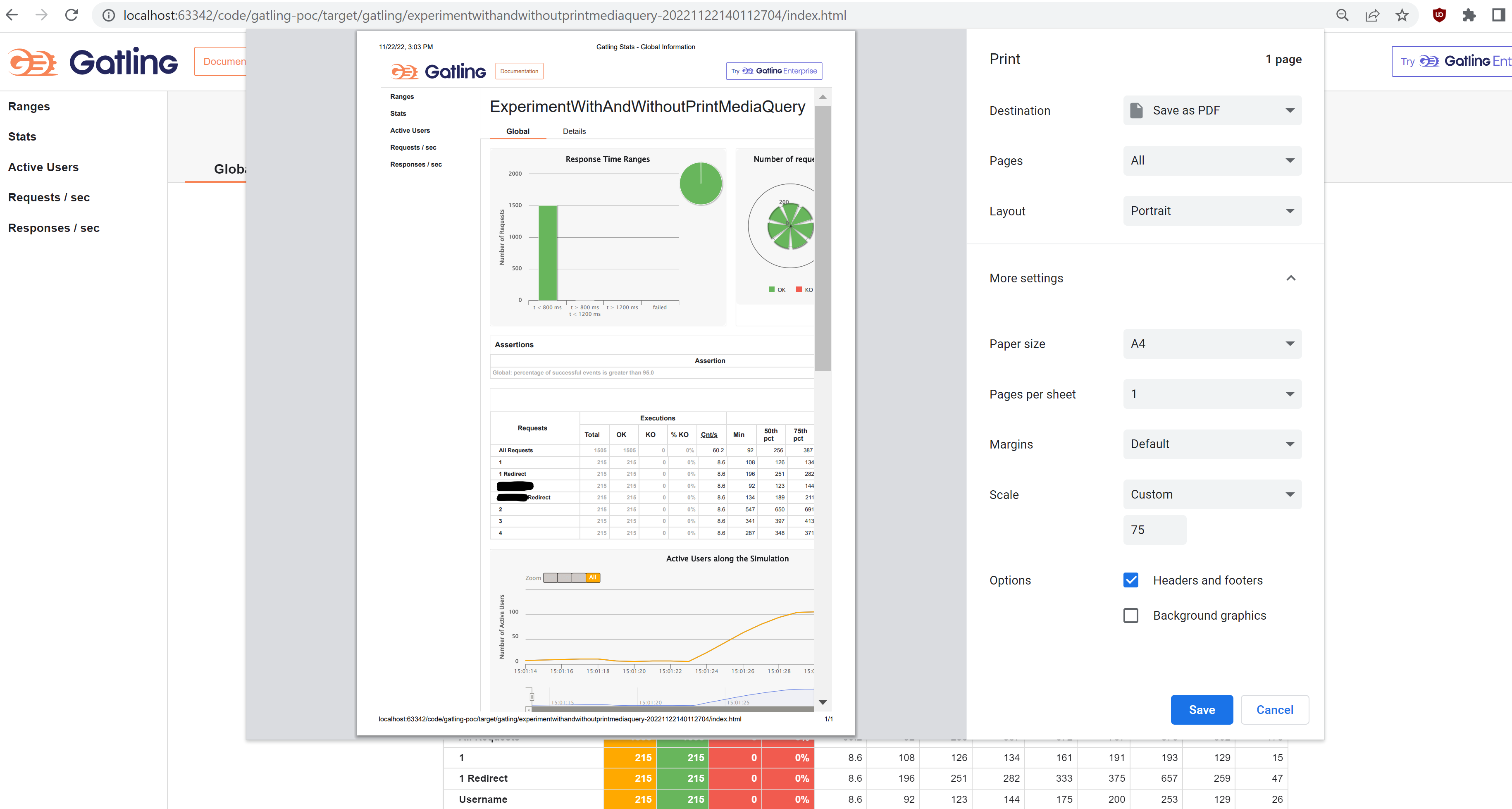Click the share page icon
This screenshot has width=1512, height=809.
1372,15
